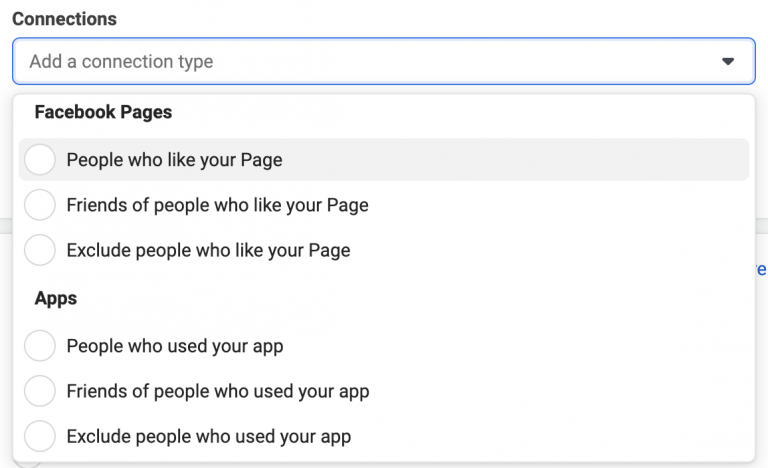The height and width of the screenshot is (468, 768).
Task: Click the 'Connections' field label
Action: click(x=64, y=19)
